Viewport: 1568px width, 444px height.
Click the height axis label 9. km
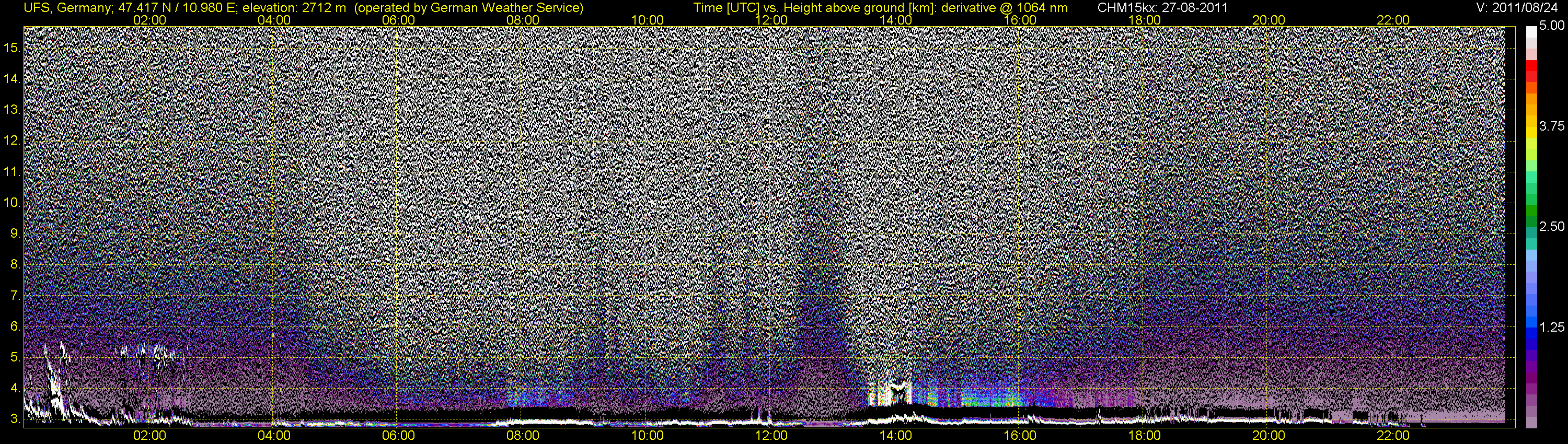pos(15,234)
